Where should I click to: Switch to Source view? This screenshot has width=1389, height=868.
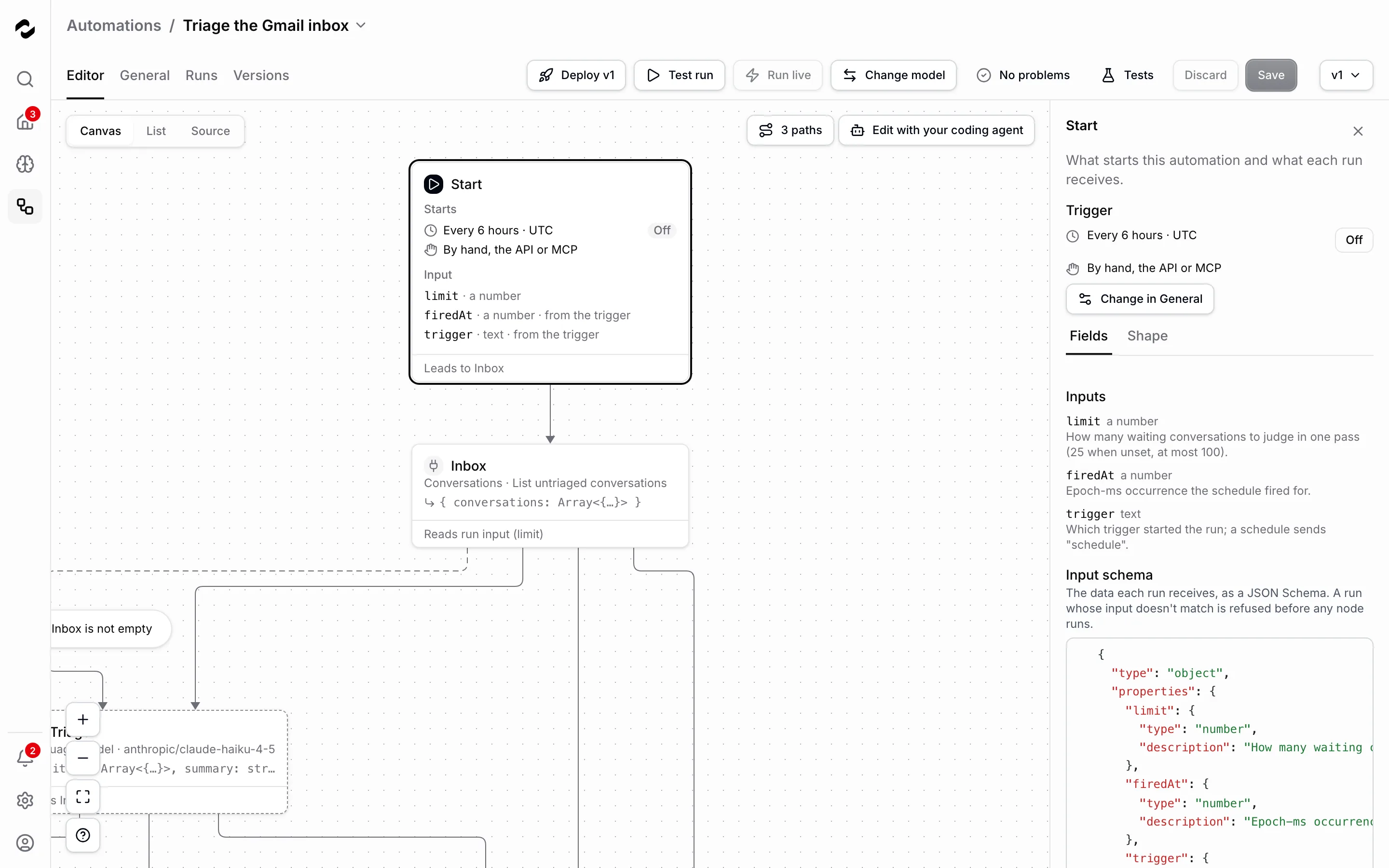point(210,131)
